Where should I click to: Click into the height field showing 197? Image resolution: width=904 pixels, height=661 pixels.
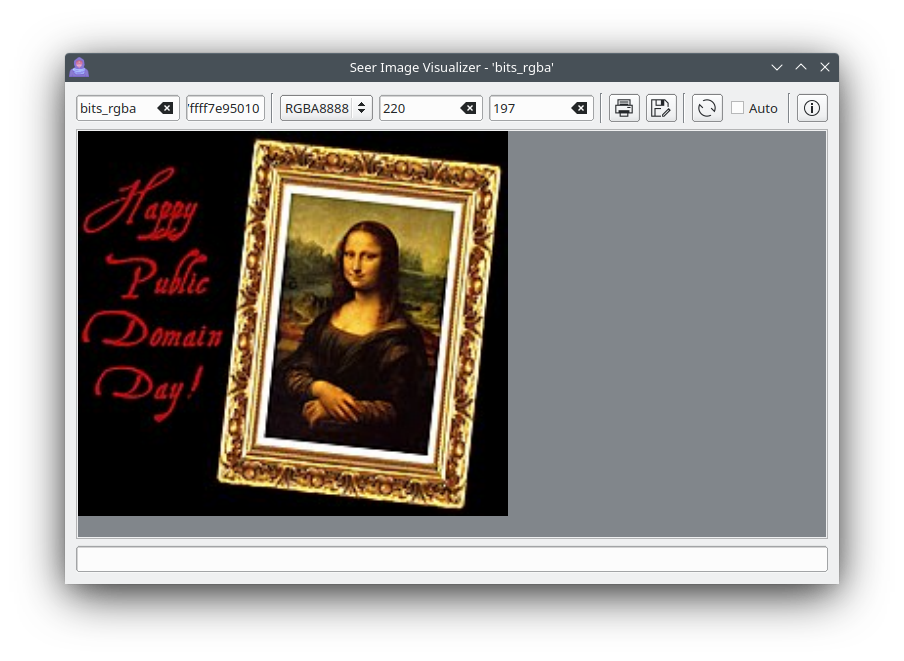(x=530, y=108)
